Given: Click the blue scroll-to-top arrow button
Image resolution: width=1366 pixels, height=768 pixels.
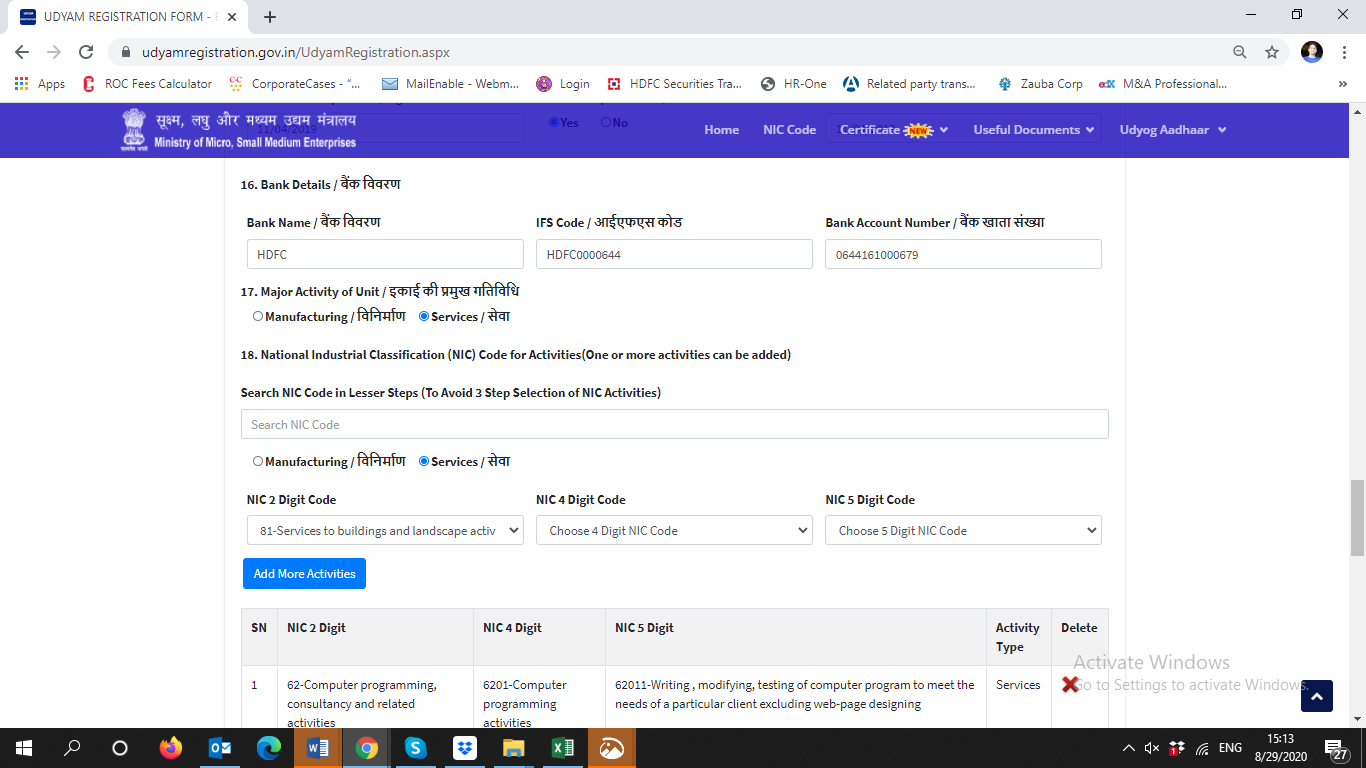Looking at the screenshot, I should tap(1316, 696).
